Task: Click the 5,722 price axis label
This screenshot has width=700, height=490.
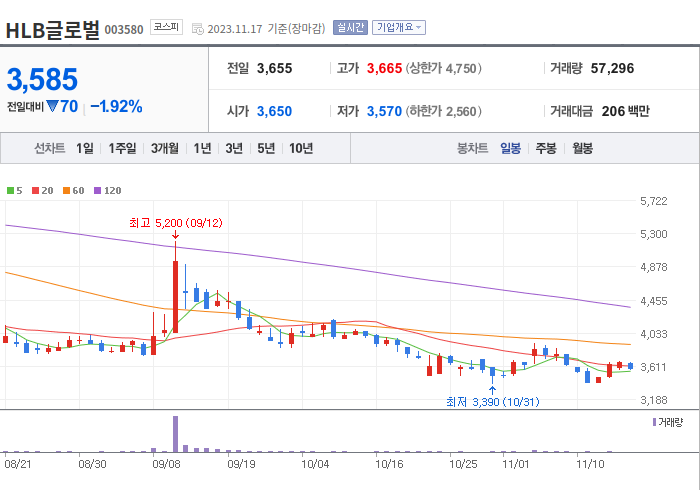Action: (654, 201)
